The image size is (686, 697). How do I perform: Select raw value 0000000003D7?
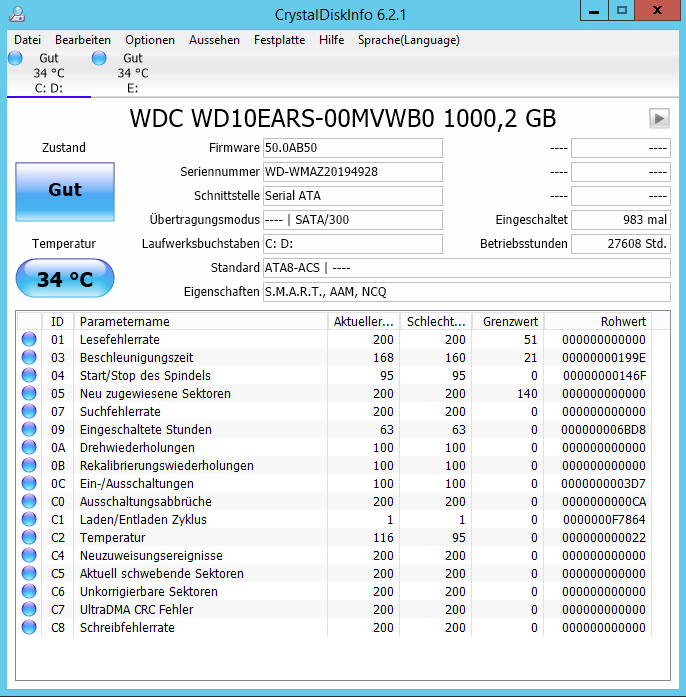point(603,484)
